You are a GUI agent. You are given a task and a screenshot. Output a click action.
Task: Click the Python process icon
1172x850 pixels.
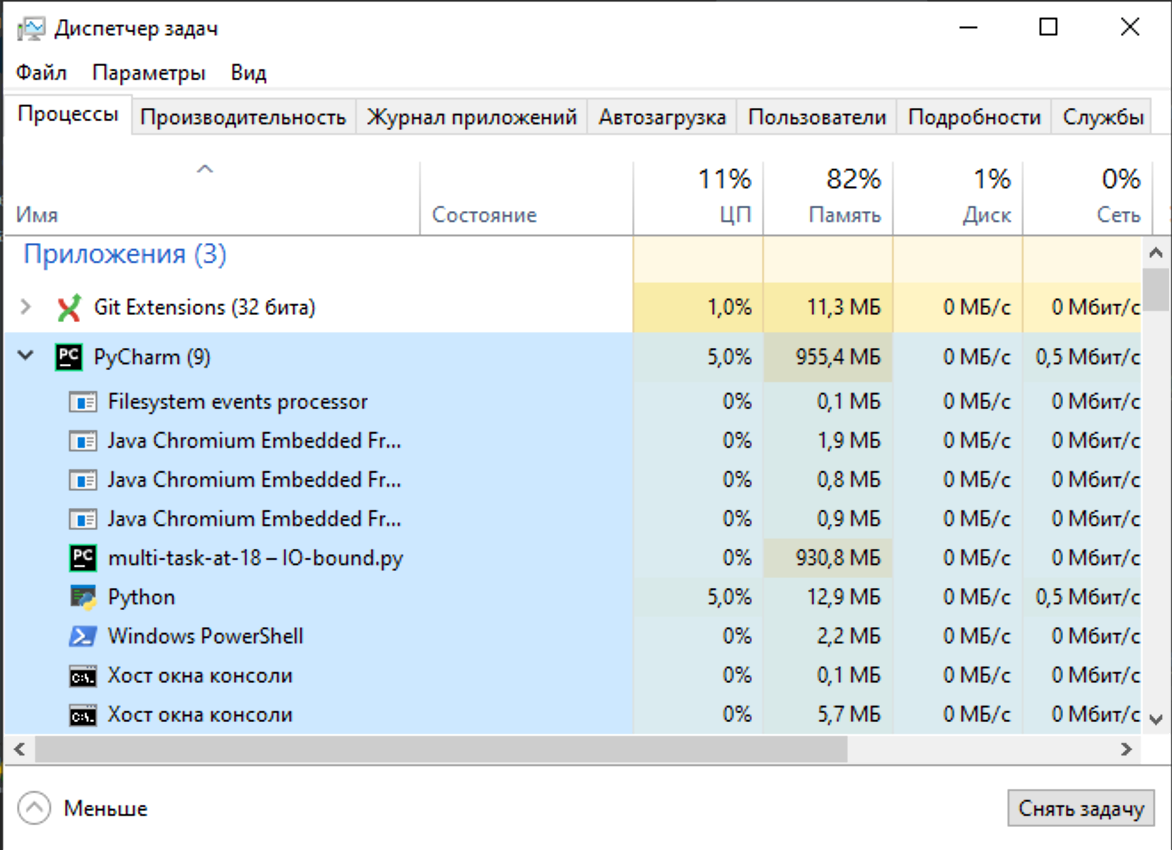83,597
